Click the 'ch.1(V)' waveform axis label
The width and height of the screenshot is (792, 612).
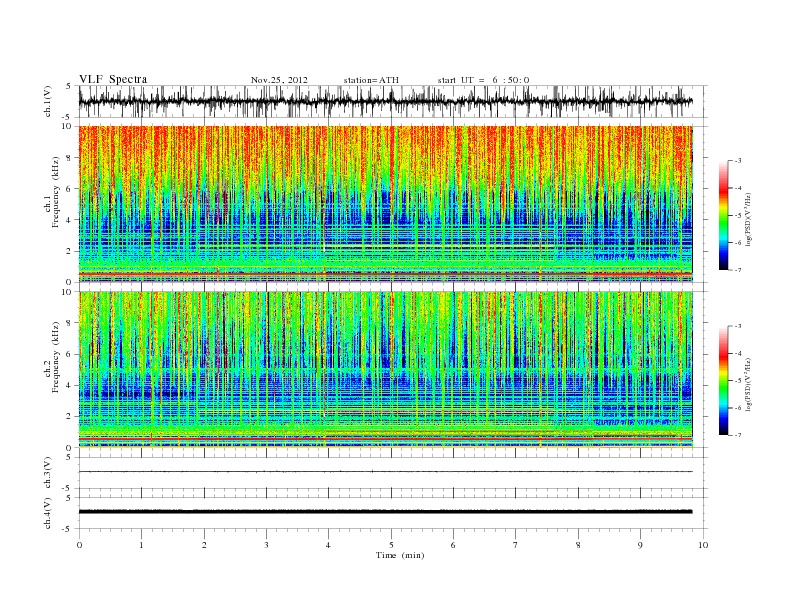pos(48,101)
